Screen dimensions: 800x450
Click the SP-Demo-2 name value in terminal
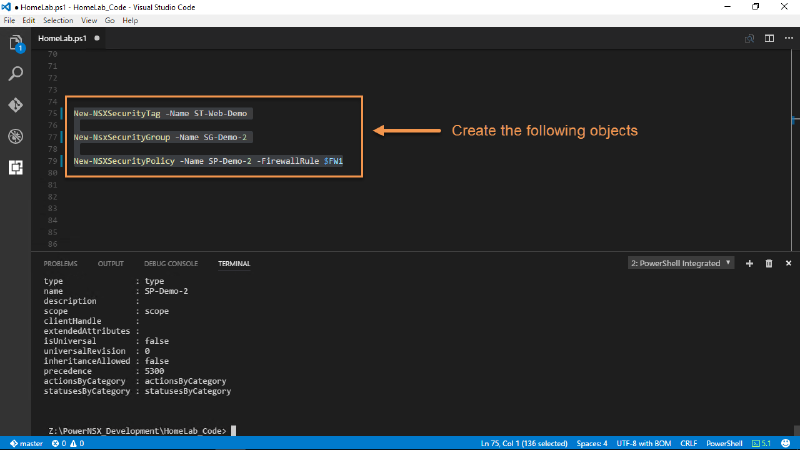coord(166,291)
